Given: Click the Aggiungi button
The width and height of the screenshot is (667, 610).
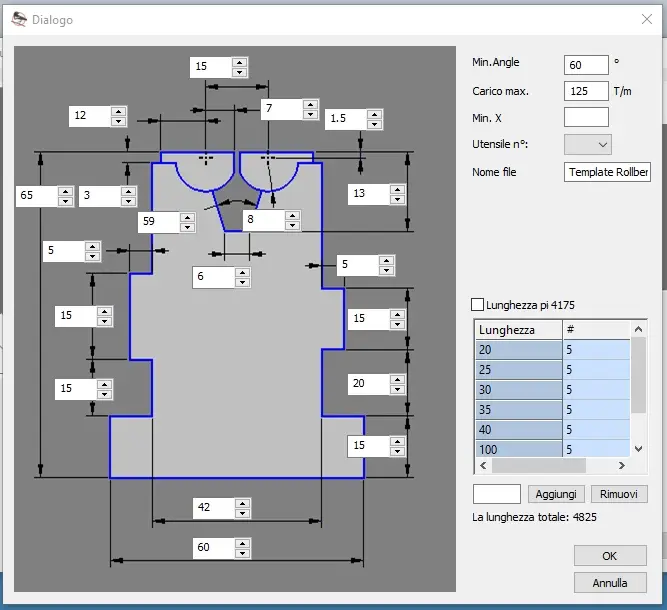Looking at the screenshot, I should point(555,494).
